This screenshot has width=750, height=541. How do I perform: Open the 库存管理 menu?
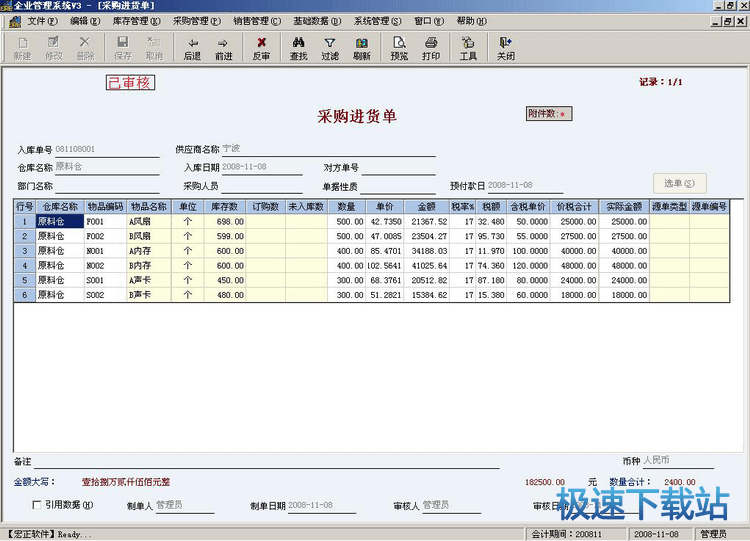click(x=136, y=21)
